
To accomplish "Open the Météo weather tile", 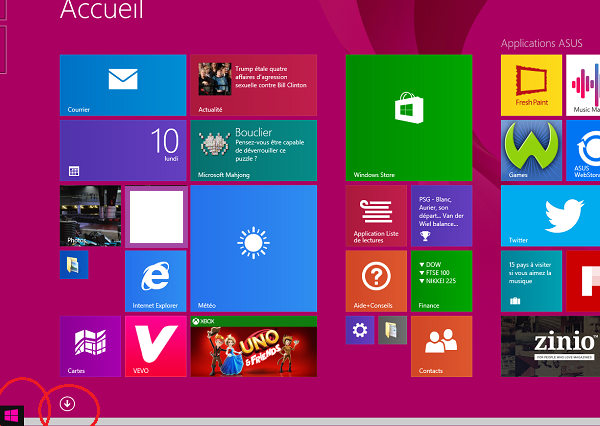I will tap(253, 248).
